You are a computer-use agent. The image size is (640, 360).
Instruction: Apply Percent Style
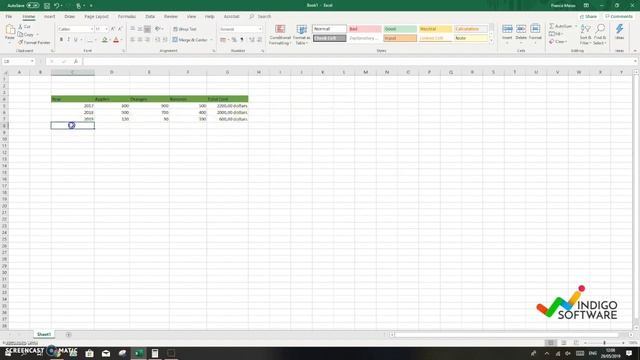tap(234, 40)
